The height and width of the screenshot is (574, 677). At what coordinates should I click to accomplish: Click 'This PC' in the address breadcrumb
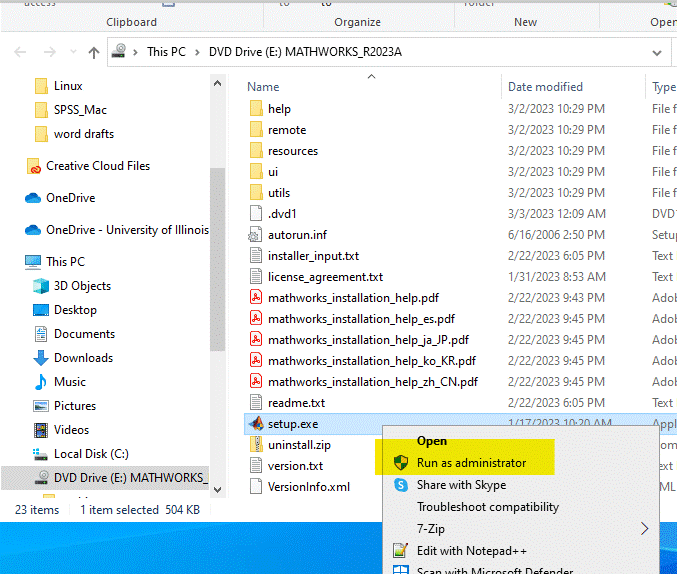coord(166,52)
